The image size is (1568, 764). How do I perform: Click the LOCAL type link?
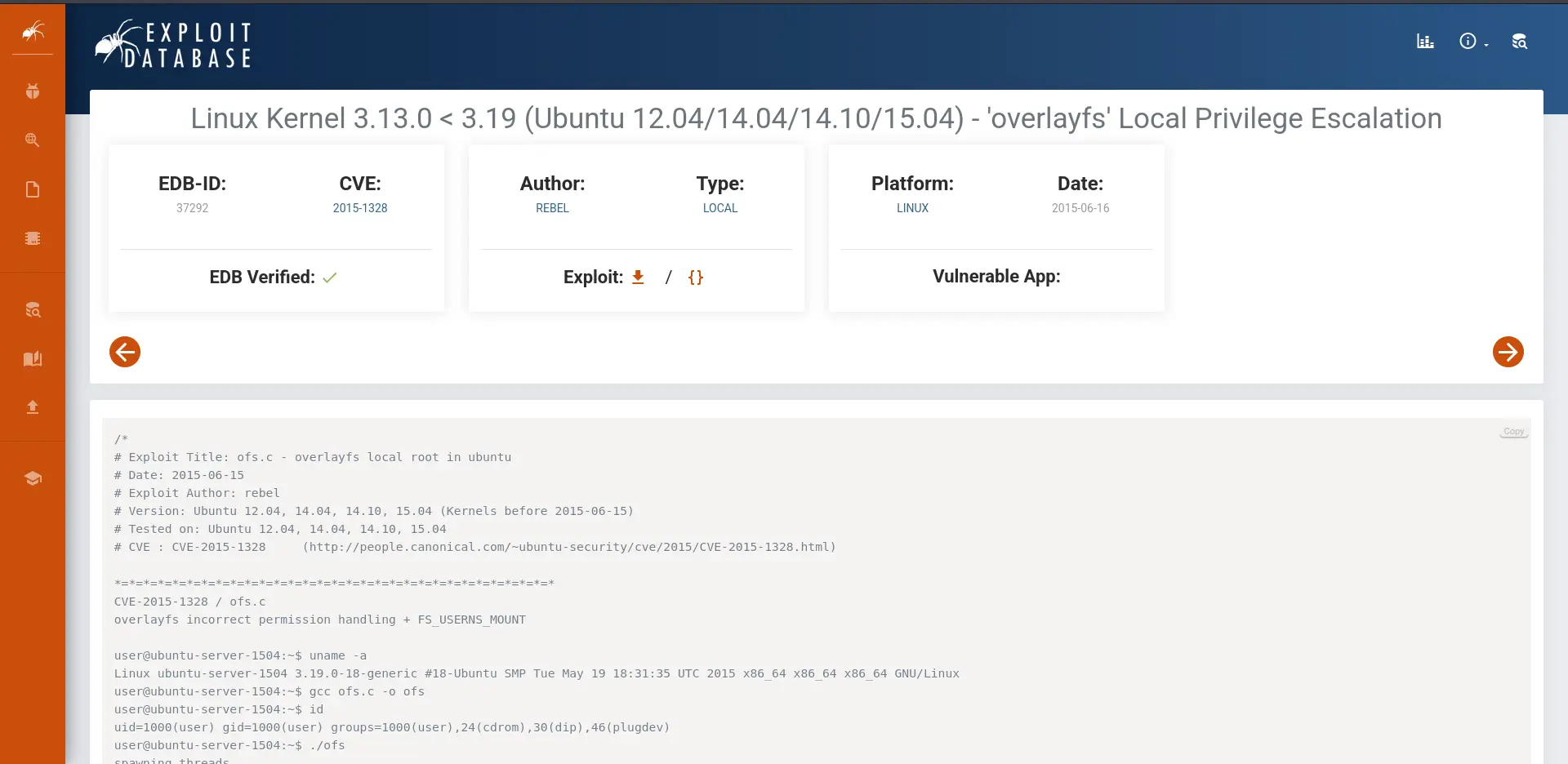point(720,208)
